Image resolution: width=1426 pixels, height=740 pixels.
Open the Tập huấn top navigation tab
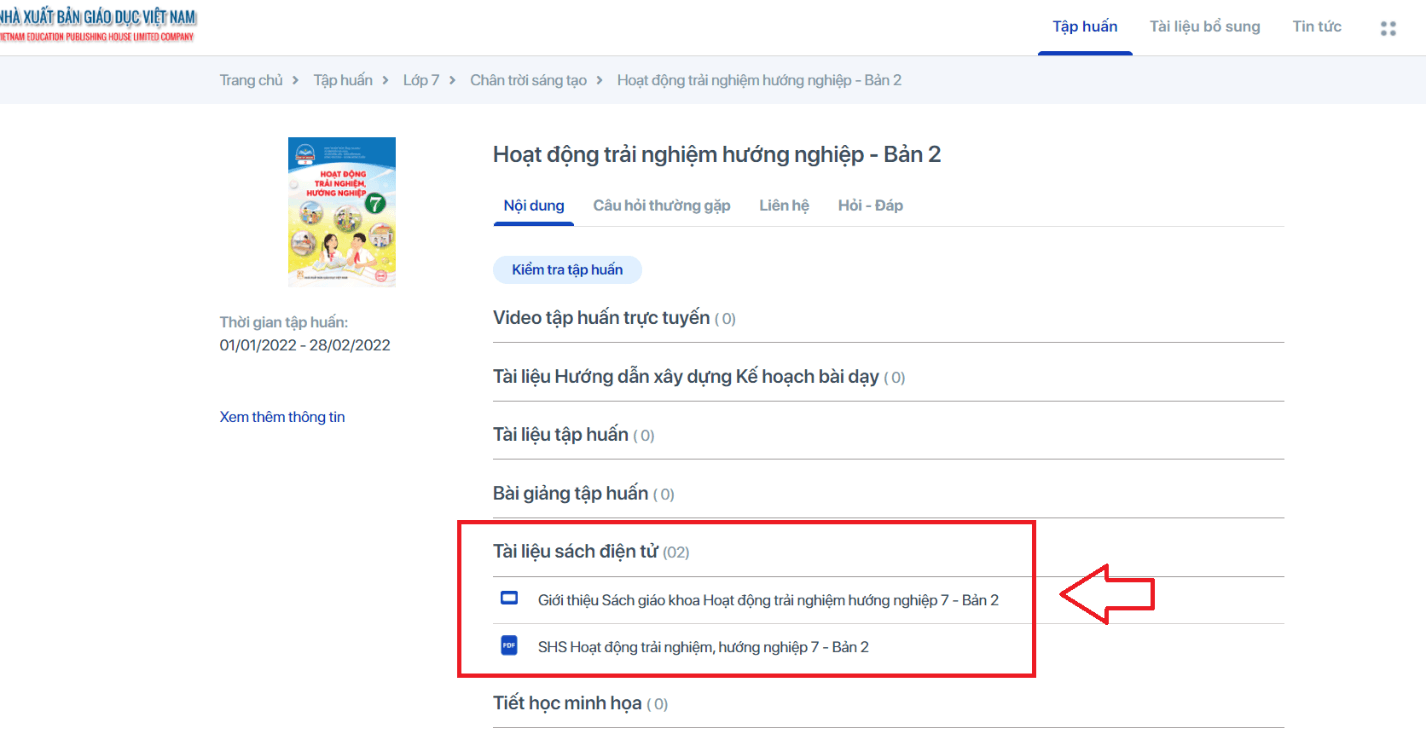click(1085, 27)
